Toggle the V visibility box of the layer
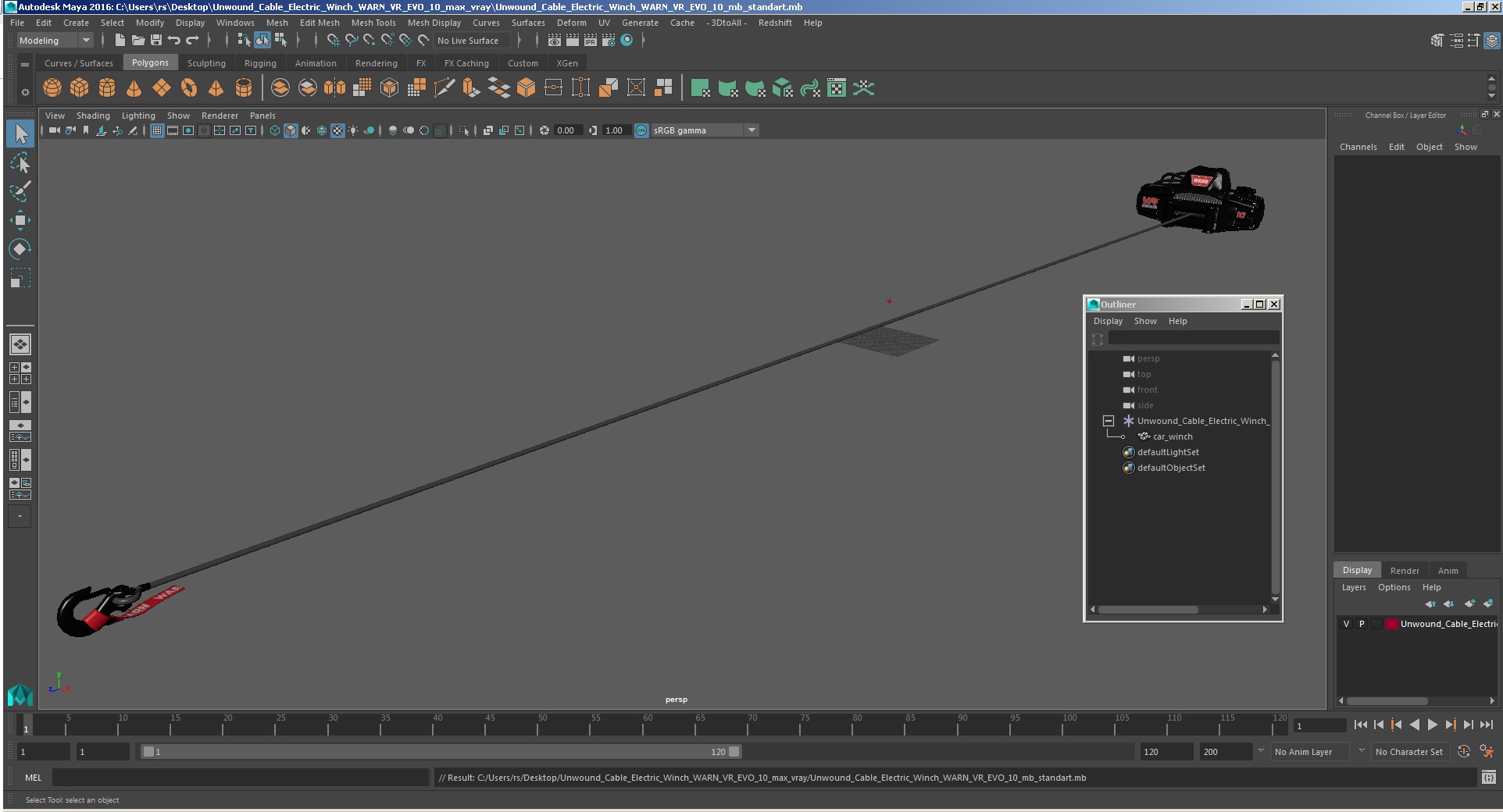 click(x=1346, y=624)
